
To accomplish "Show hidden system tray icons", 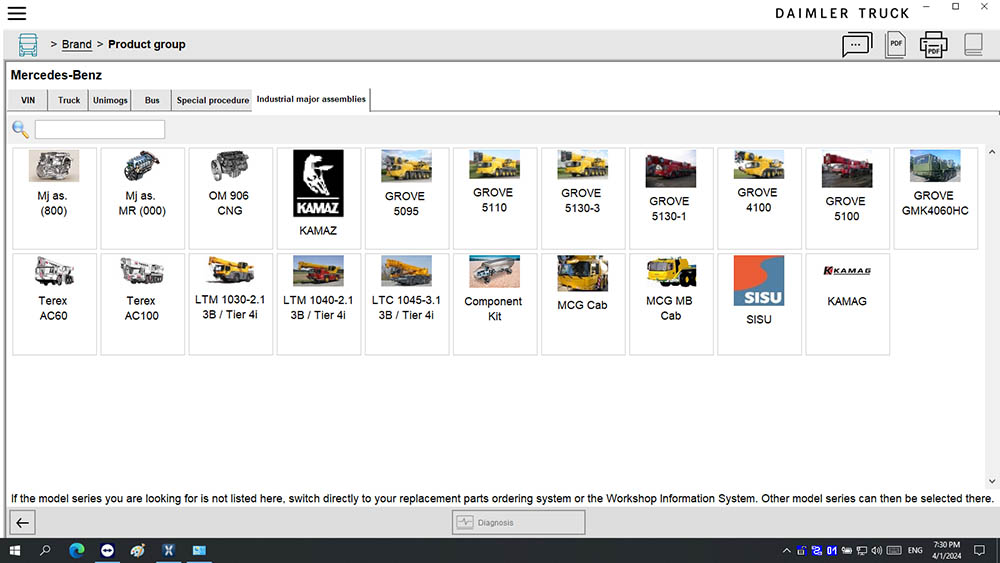I will point(786,550).
